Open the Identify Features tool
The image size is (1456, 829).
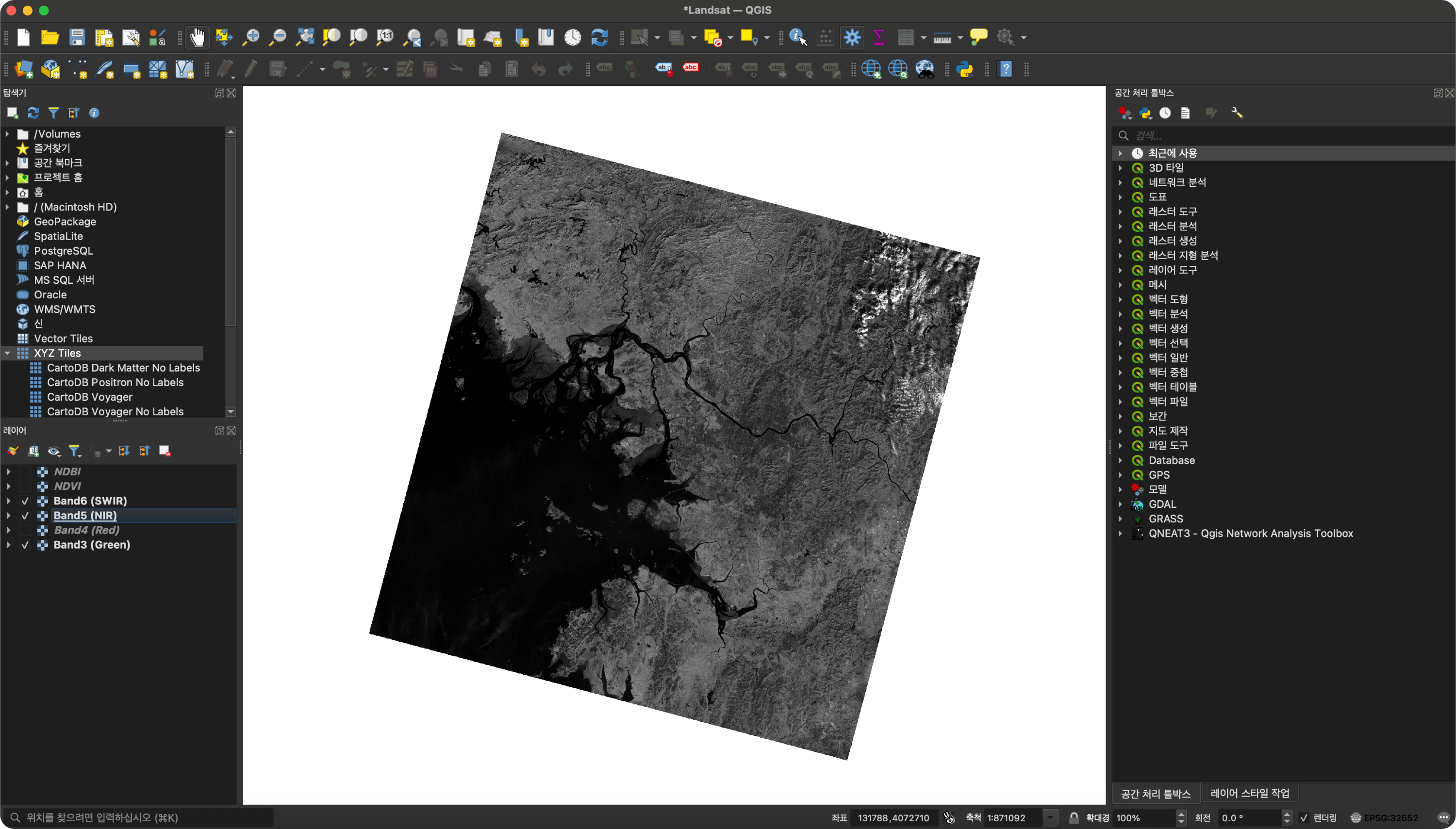click(797, 37)
